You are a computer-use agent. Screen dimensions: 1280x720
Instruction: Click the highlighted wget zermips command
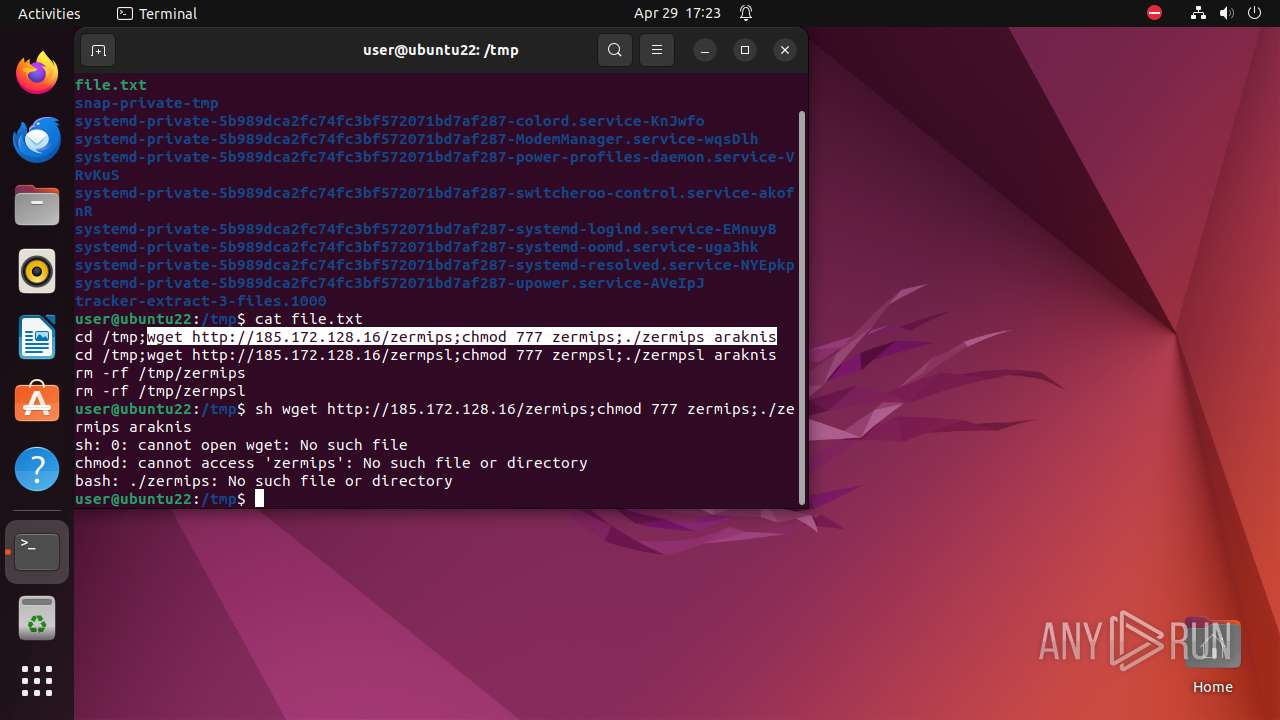tap(462, 337)
